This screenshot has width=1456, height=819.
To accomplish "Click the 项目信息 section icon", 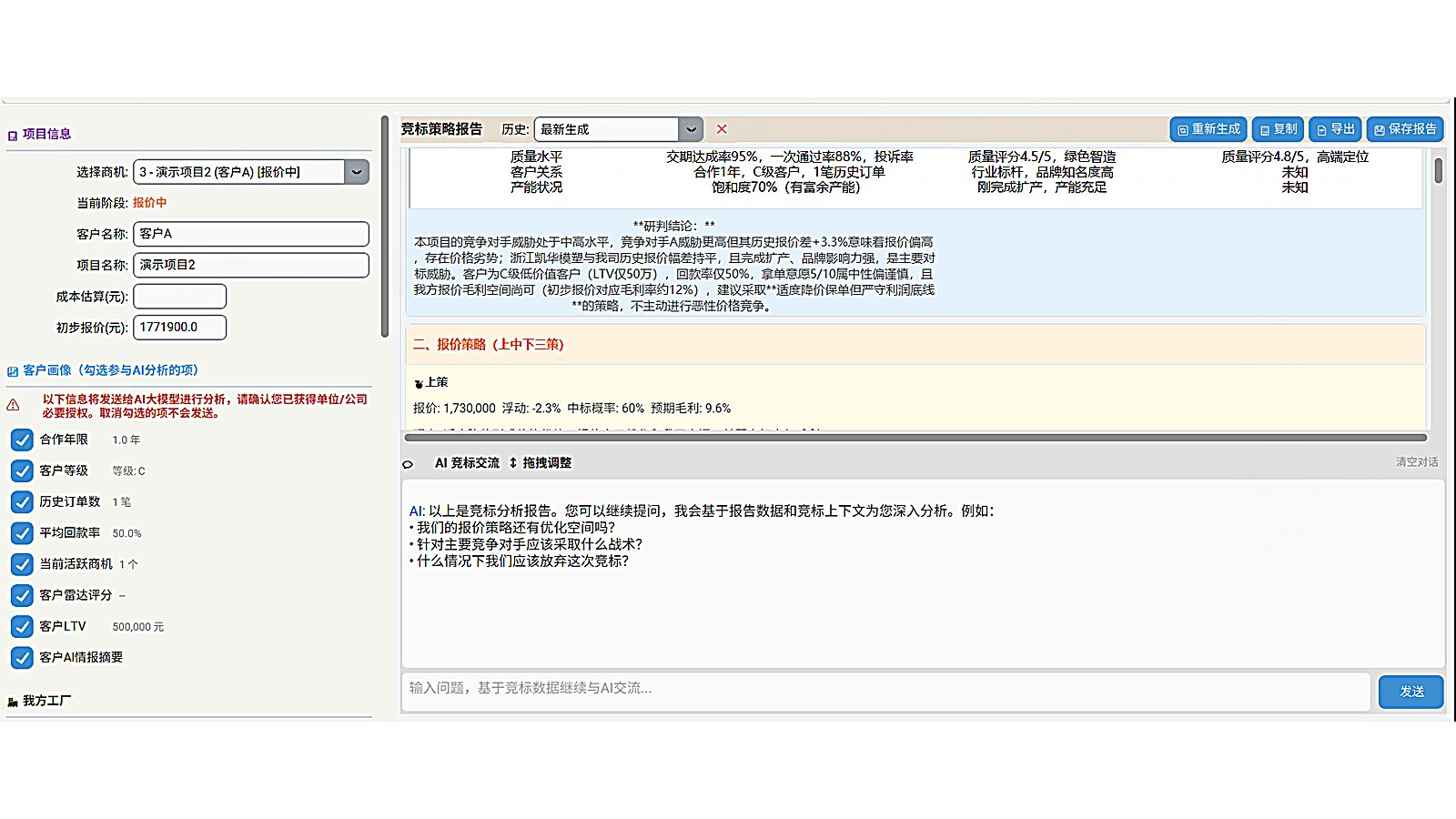I will click(x=13, y=135).
